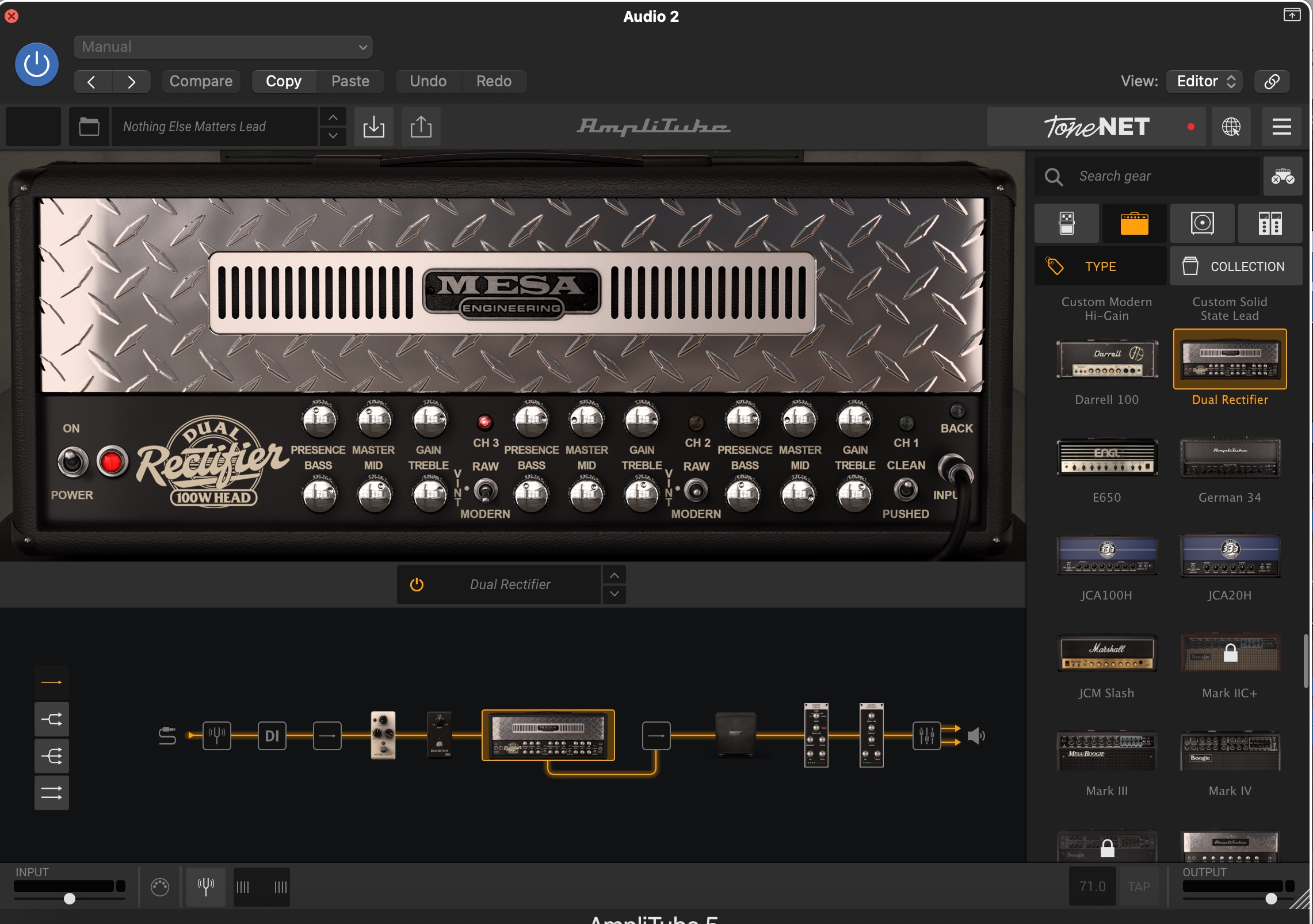Image resolution: width=1313 pixels, height=924 pixels.
Task: Open the ToneNET panel
Action: pyautogui.click(x=1097, y=127)
